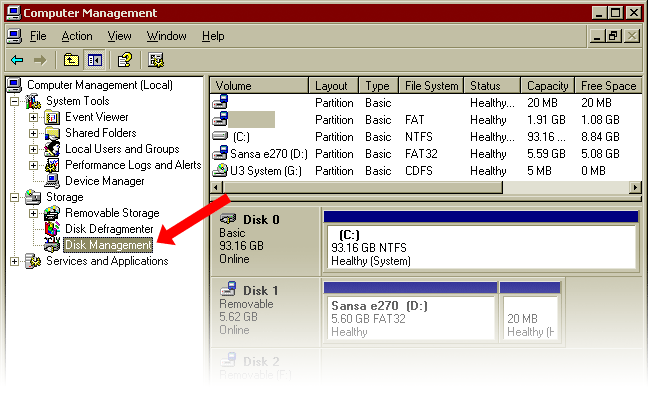Viewport: 648px width, 417px height.
Task: Click the Back arrow toolbar button
Action: coord(17,60)
